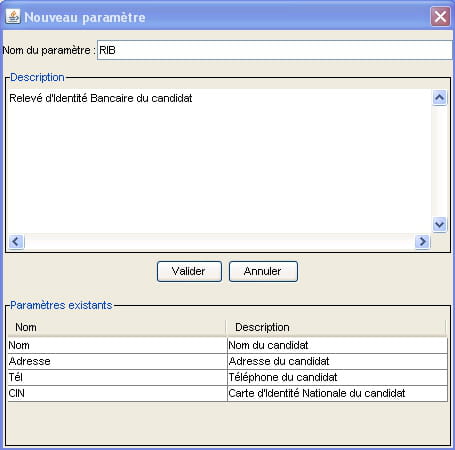
Task: Select the Tél parameter row
Action: 227,377
